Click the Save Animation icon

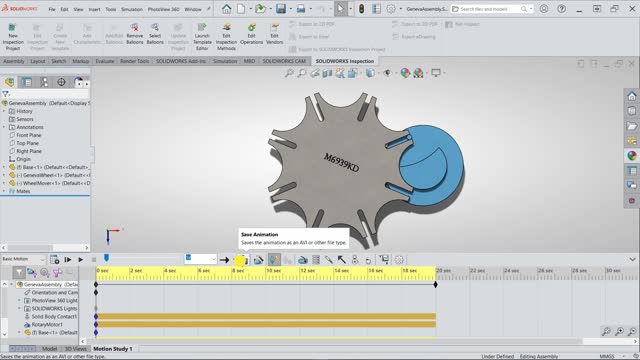(x=241, y=260)
